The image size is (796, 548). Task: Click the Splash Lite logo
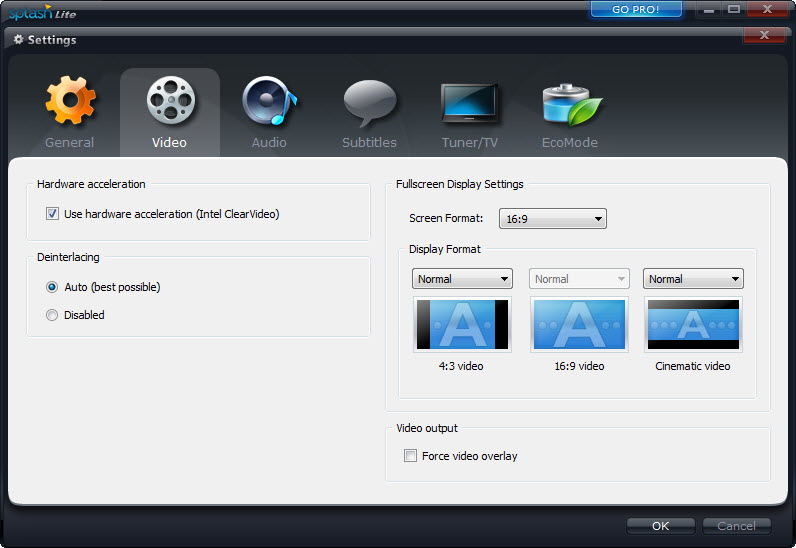(x=43, y=12)
